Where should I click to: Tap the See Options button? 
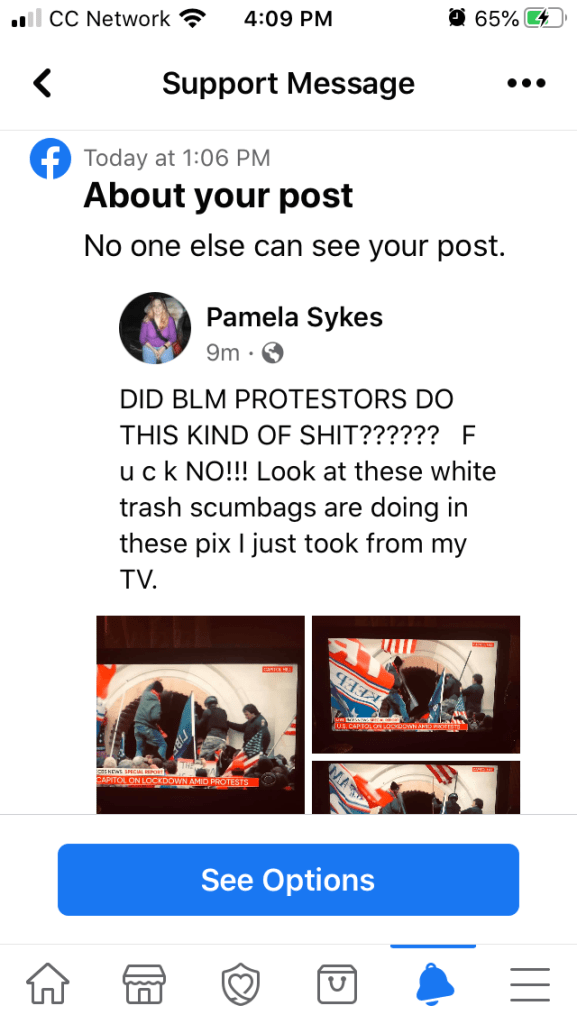(x=288, y=880)
